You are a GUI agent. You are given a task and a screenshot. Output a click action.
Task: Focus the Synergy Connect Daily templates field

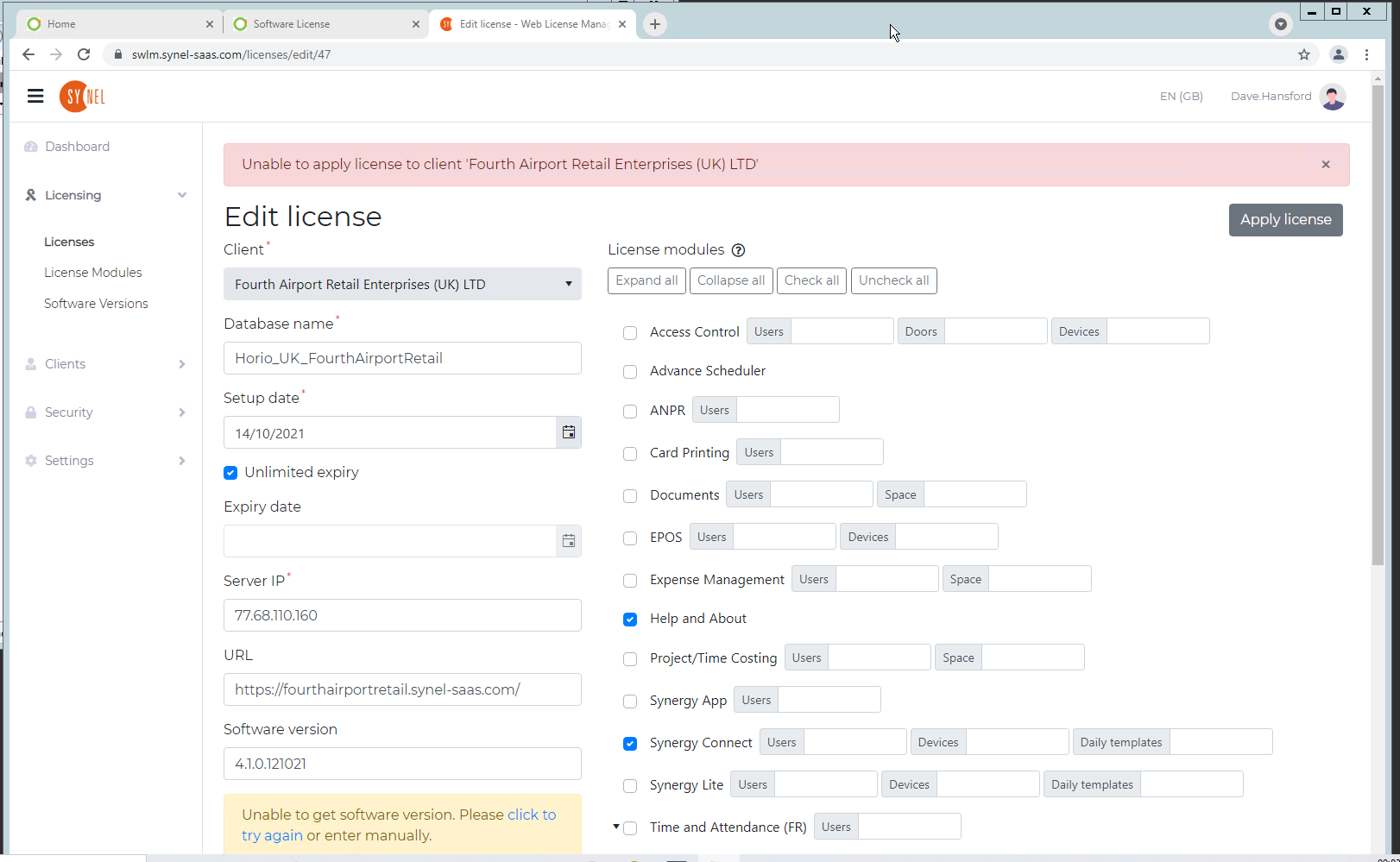pyautogui.click(x=1220, y=742)
